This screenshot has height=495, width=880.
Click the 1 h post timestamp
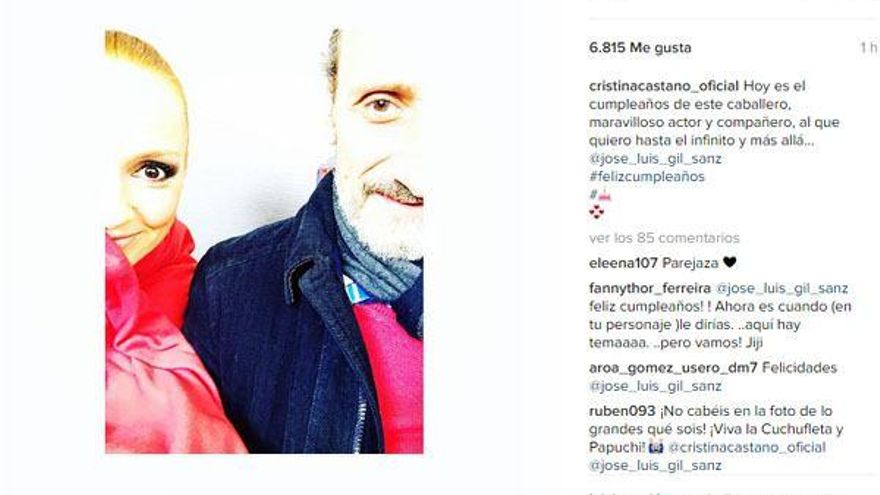tap(869, 48)
